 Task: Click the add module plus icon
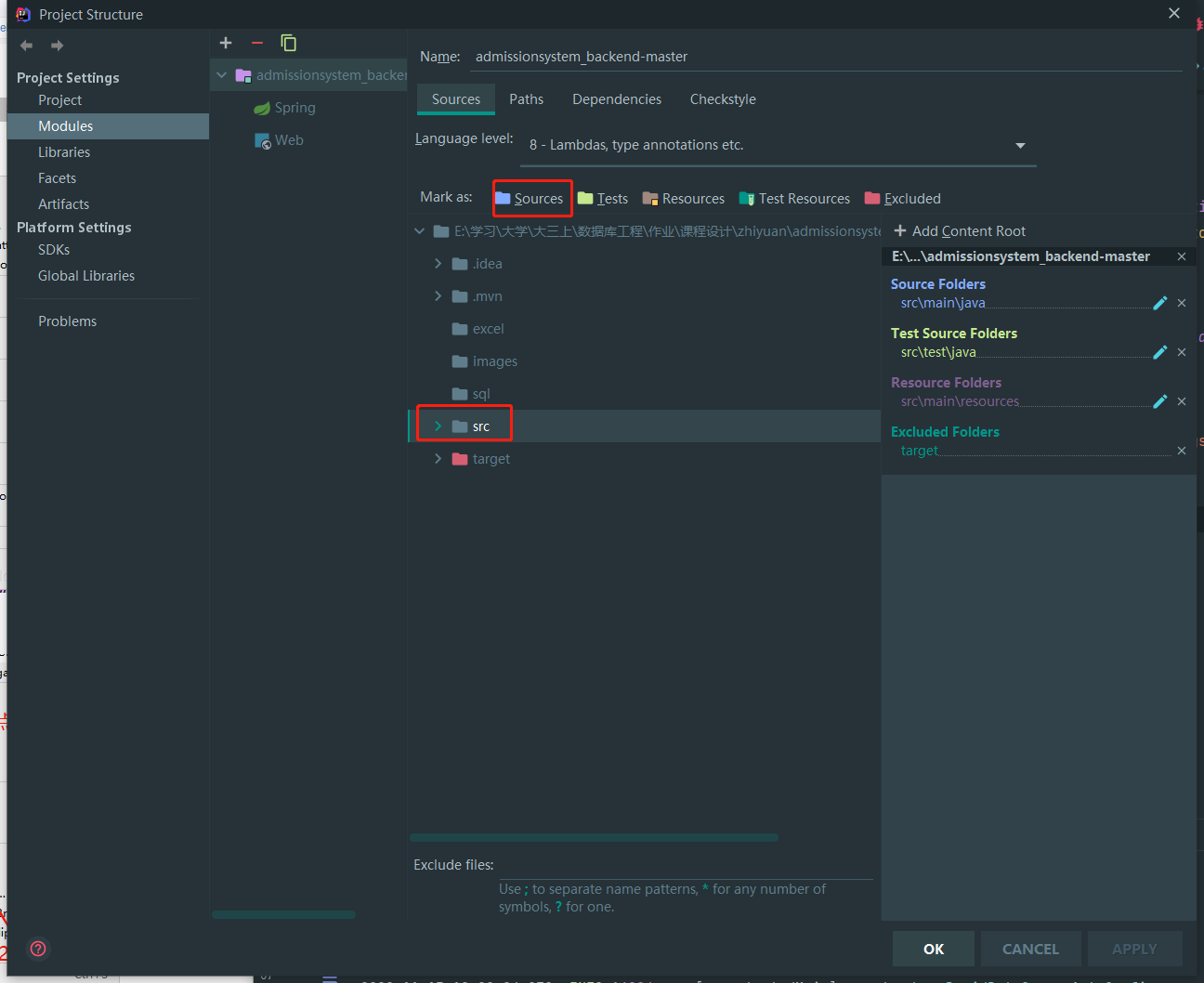pos(226,43)
